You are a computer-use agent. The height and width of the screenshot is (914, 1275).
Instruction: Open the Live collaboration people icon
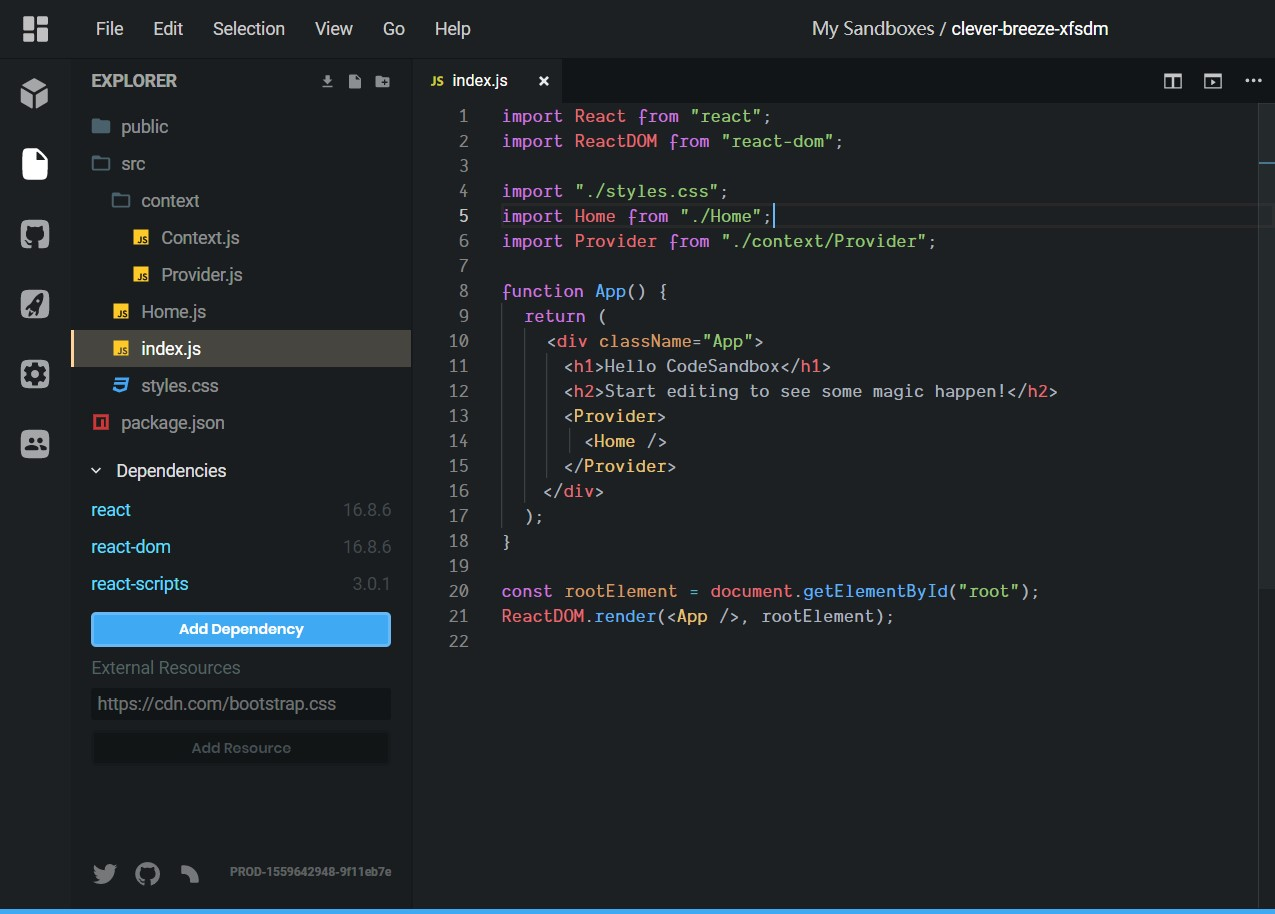tap(35, 443)
